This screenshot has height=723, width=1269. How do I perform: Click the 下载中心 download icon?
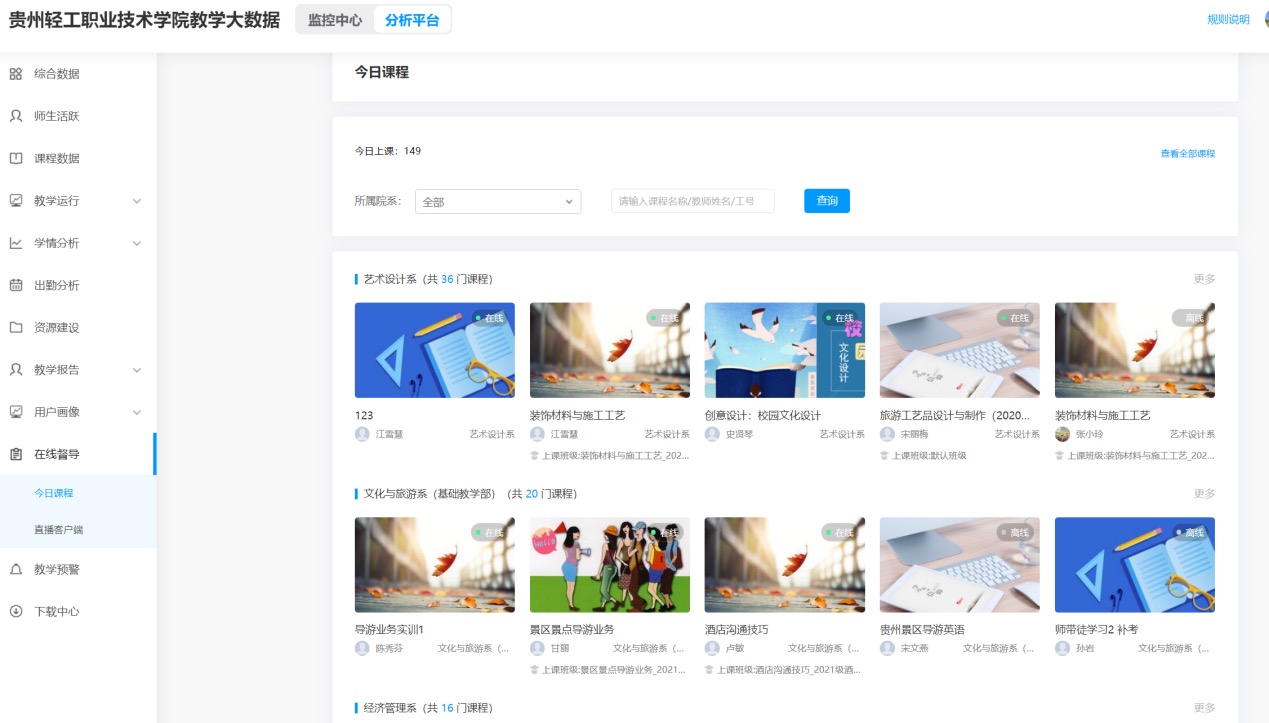(x=16, y=611)
